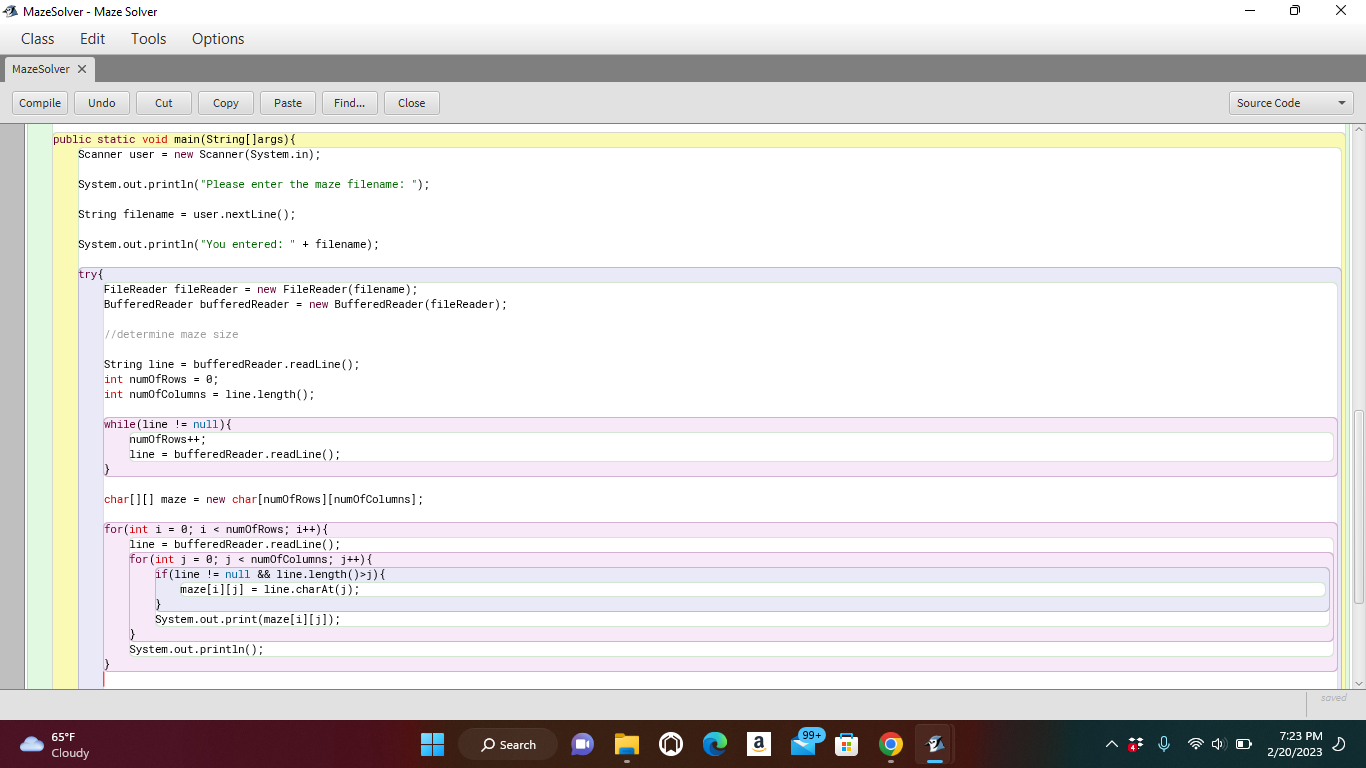Open the Tools menu

coord(148,39)
